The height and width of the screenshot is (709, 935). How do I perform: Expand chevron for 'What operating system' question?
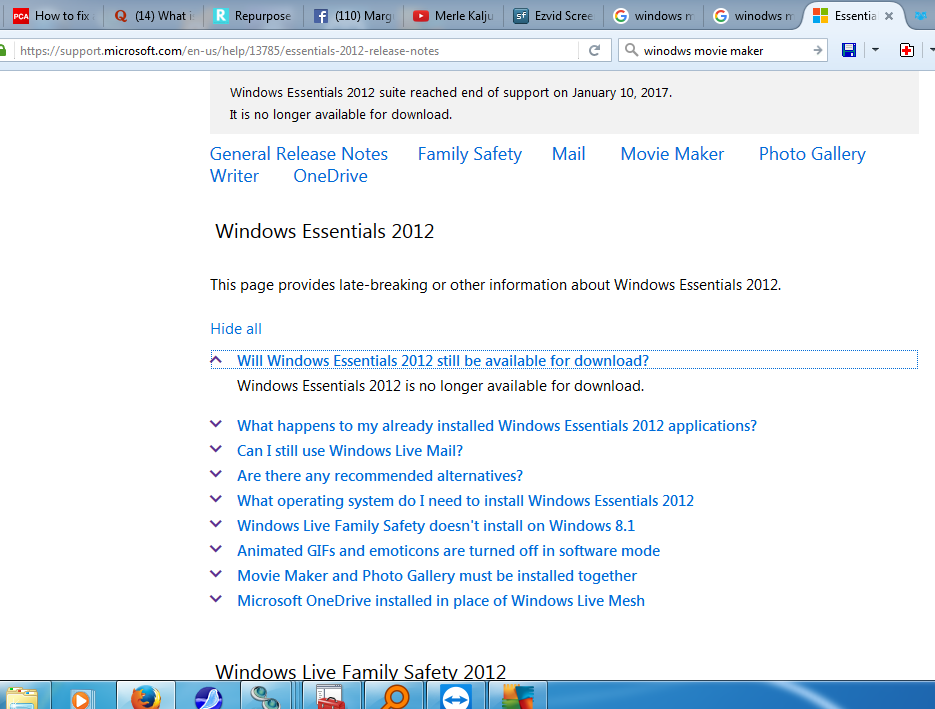(x=216, y=499)
